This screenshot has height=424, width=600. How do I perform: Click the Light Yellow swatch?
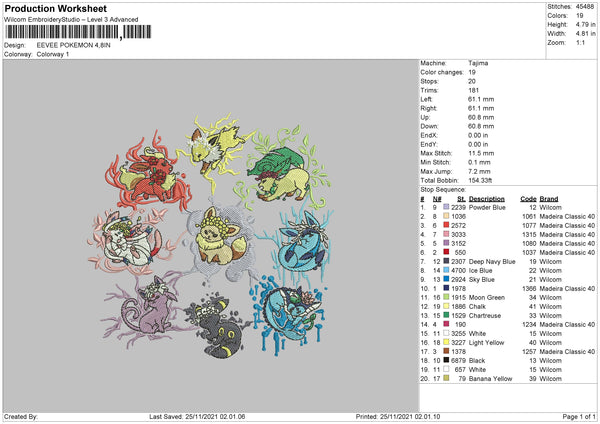[x=446, y=342]
